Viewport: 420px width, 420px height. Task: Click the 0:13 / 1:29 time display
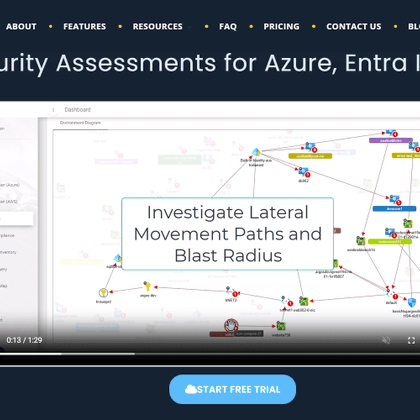pyautogui.click(x=24, y=340)
